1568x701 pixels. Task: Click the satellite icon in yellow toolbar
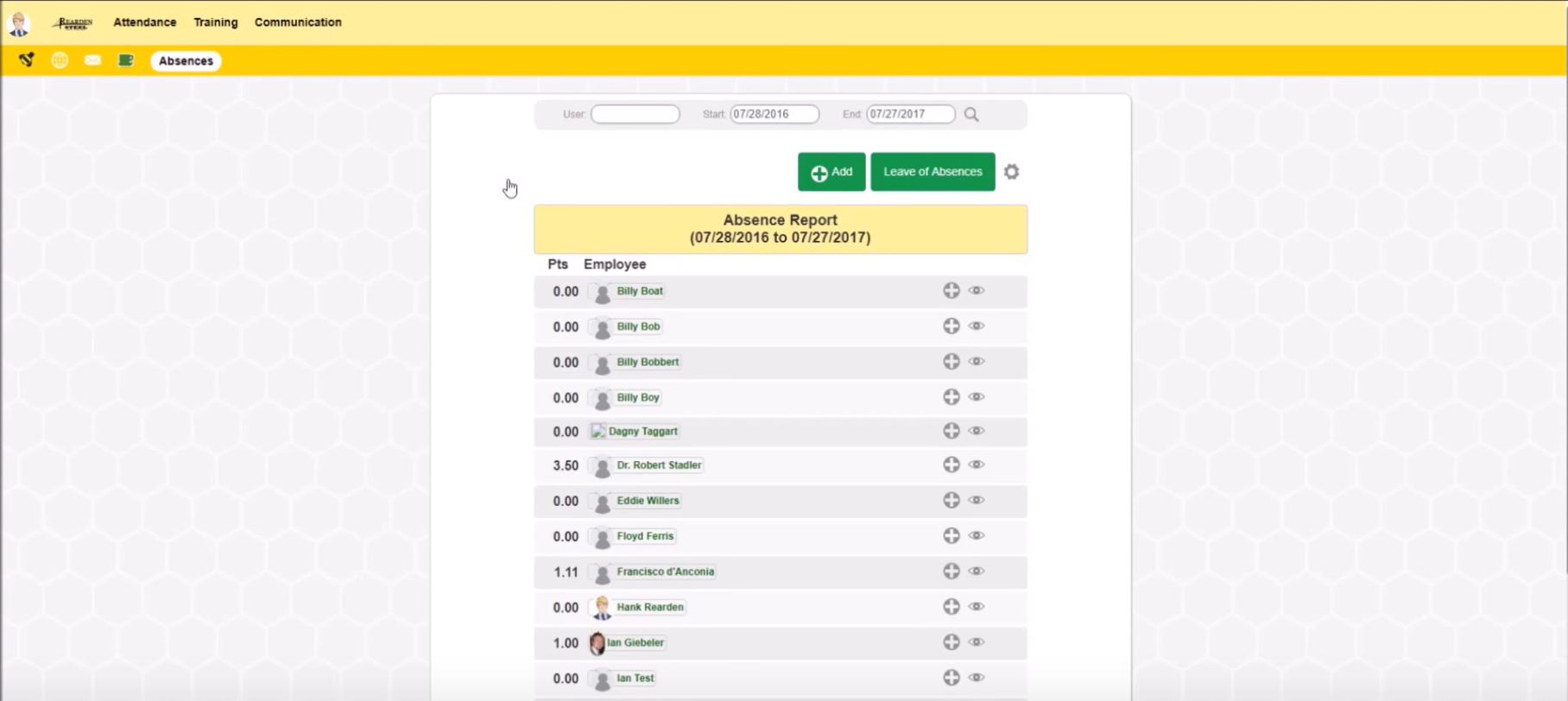[27, 60]
